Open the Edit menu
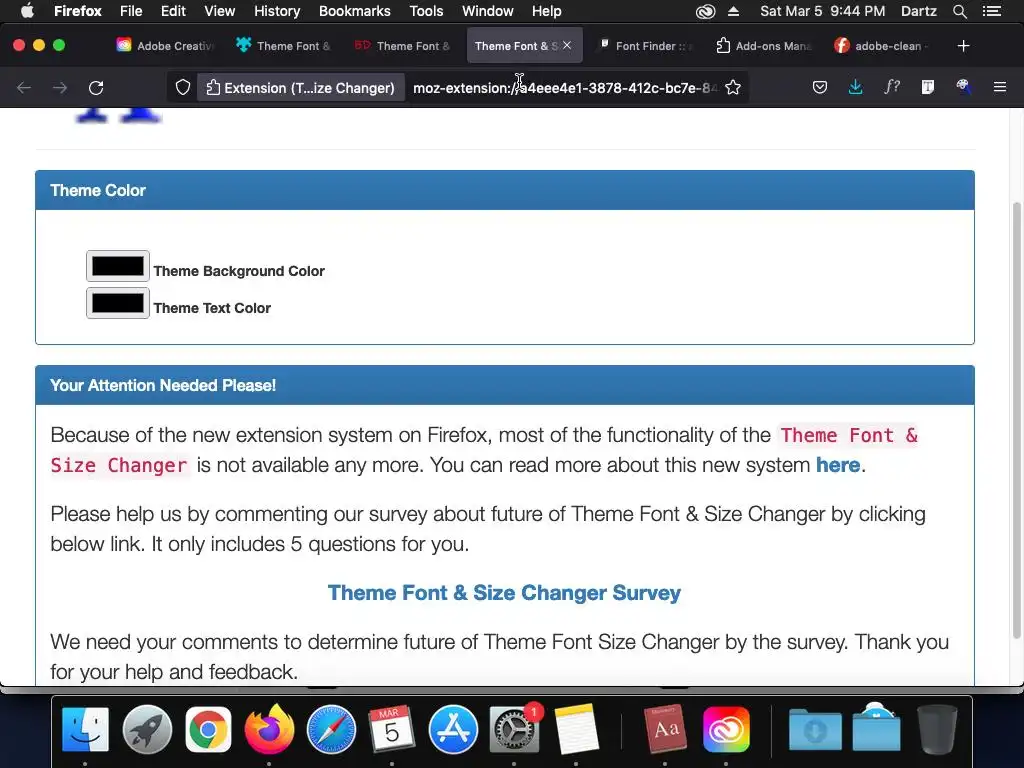The width and height of the screenshot is (1024, 768). [x=173, y=11]
